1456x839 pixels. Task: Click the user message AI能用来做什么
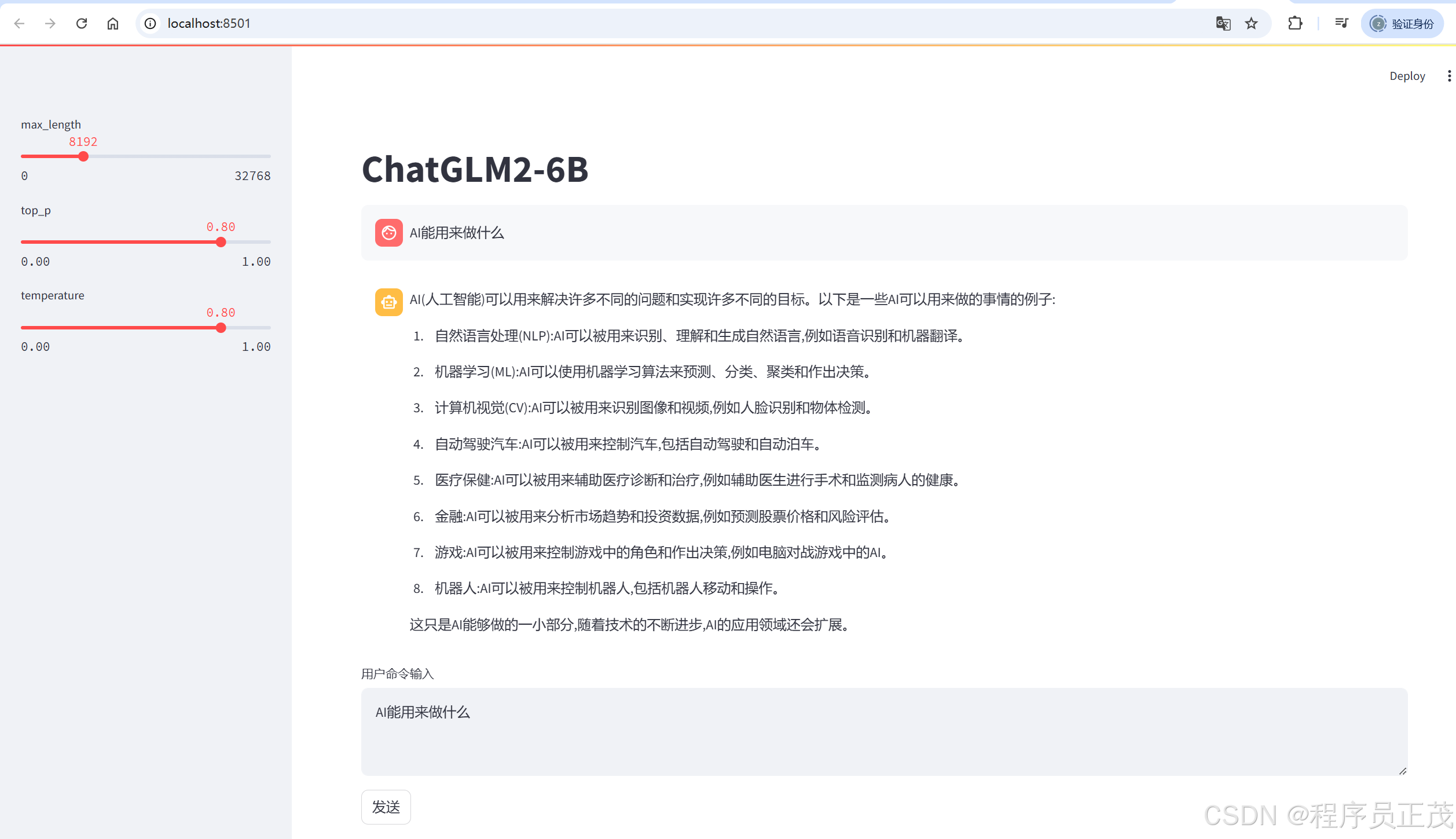pos(457,233)
